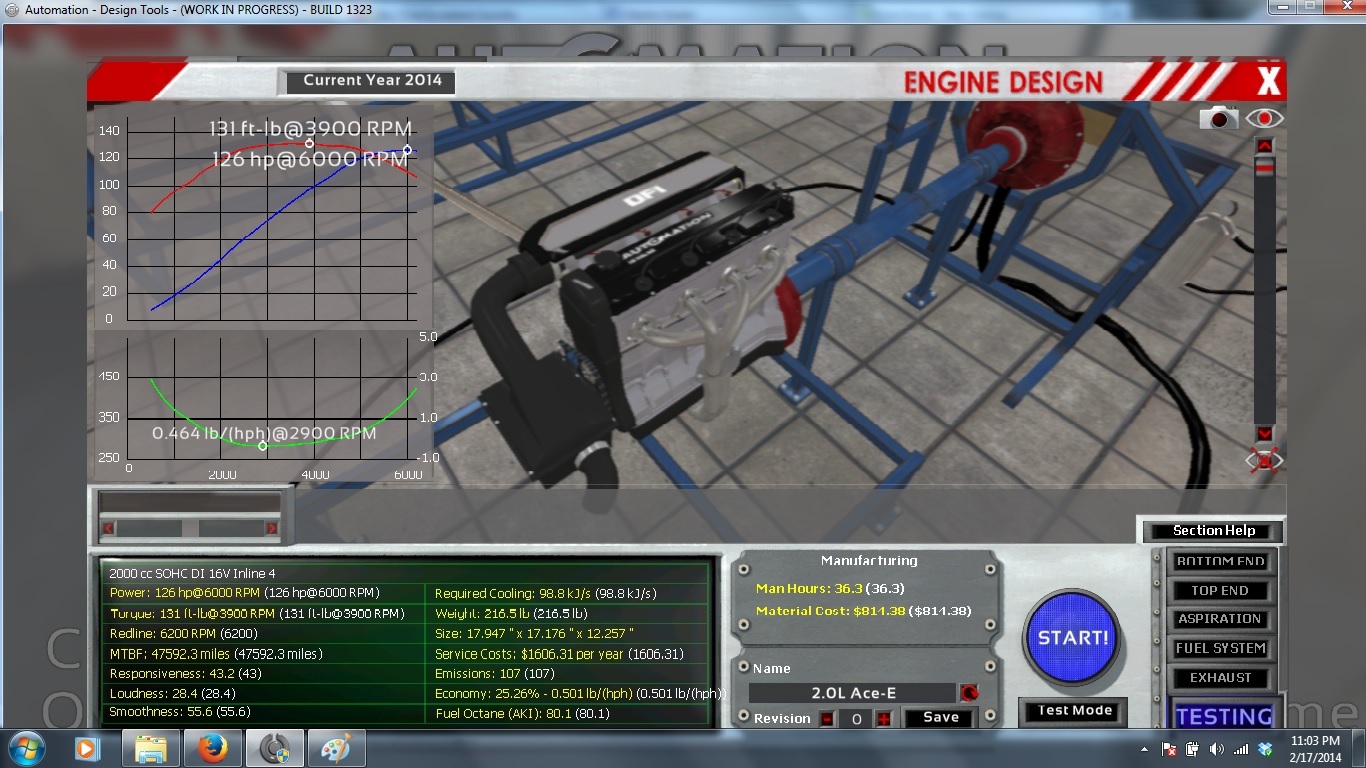Toggle the red eye visibility icon
The image size is (1366, 768).
point(1265,119)
